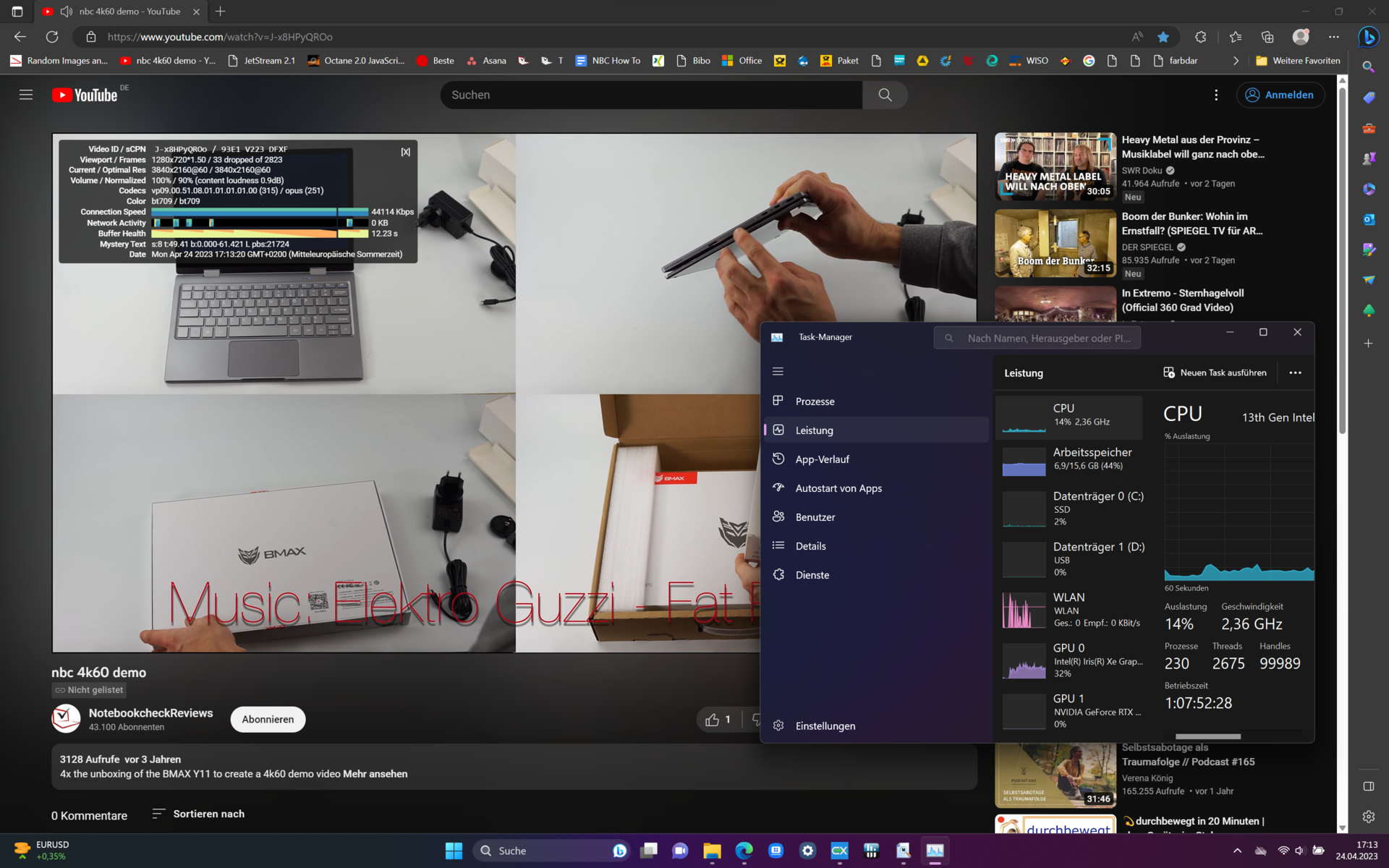
Task: Click the Abonnieren button
Action: click(x=268, y=719)
